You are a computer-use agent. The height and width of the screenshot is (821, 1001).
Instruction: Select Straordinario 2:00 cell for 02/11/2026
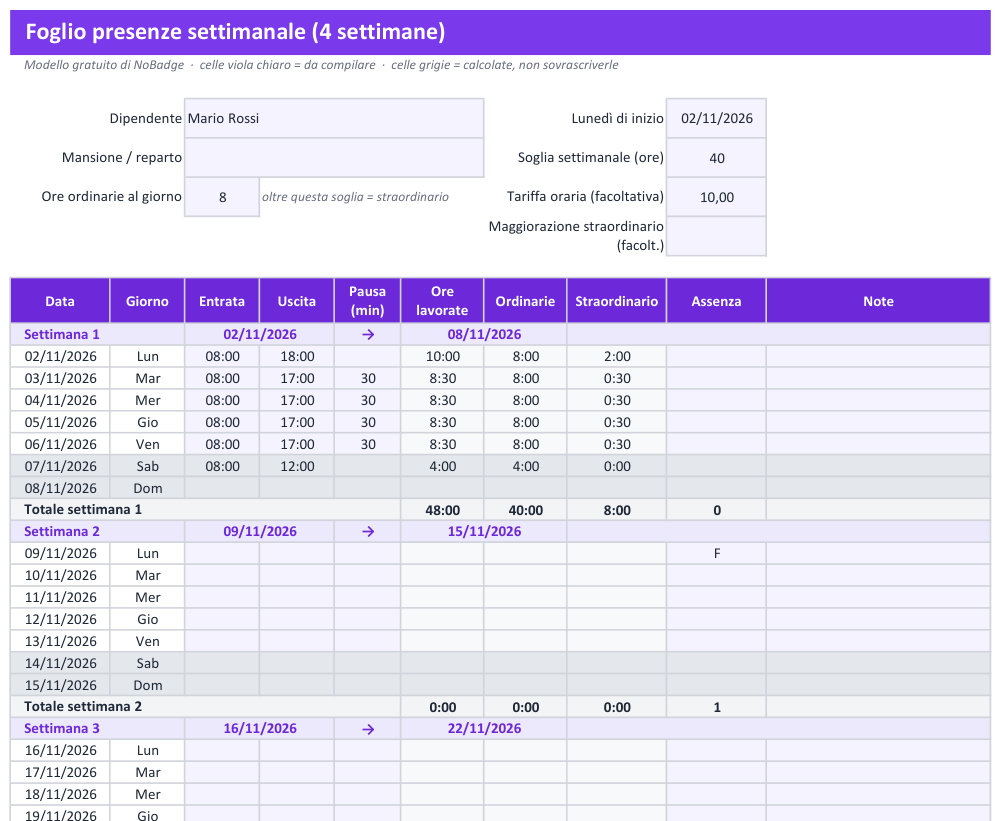[x=616, y=356]
